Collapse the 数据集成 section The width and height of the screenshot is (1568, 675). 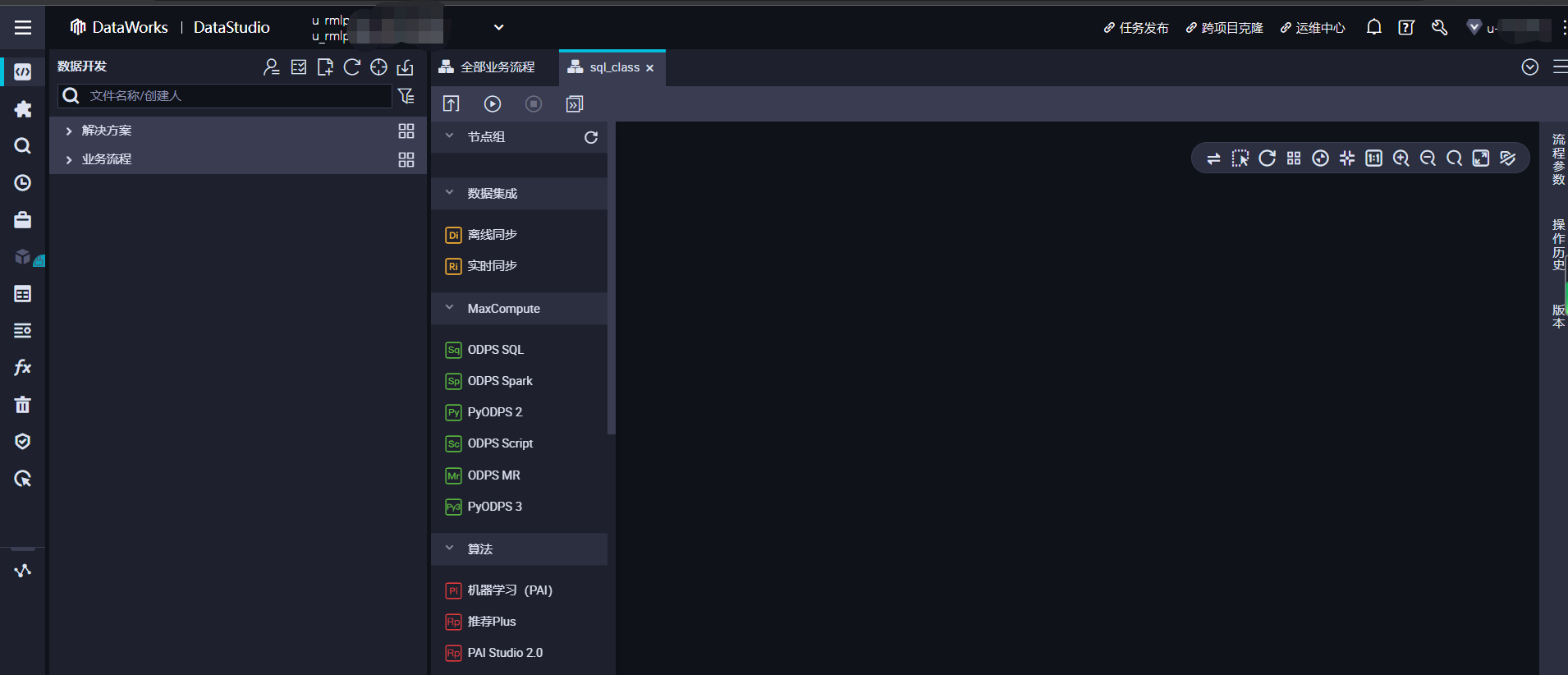tap(449, 193)
